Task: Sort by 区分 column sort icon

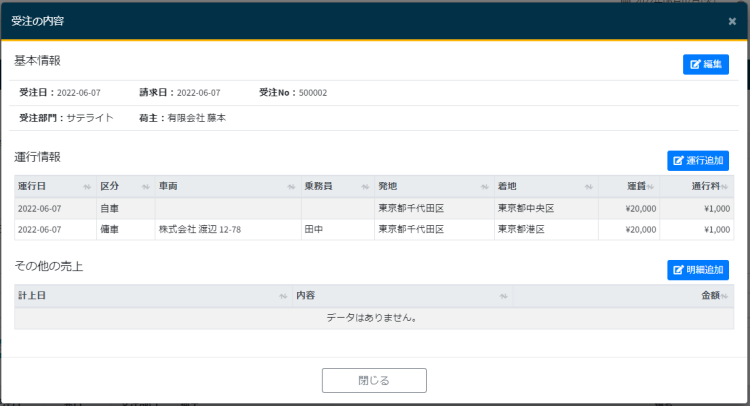Action: (144, 187)
